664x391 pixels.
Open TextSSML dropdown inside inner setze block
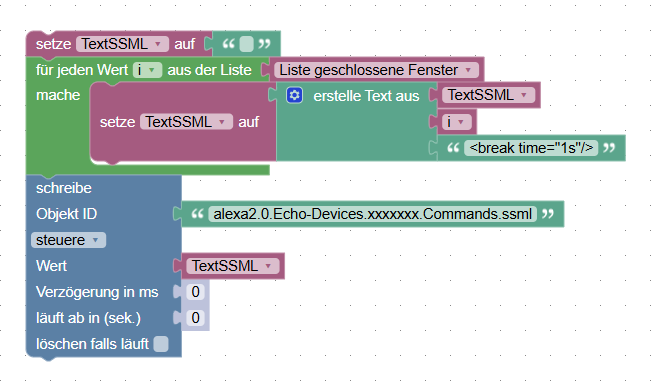click(x=186, y=122)
